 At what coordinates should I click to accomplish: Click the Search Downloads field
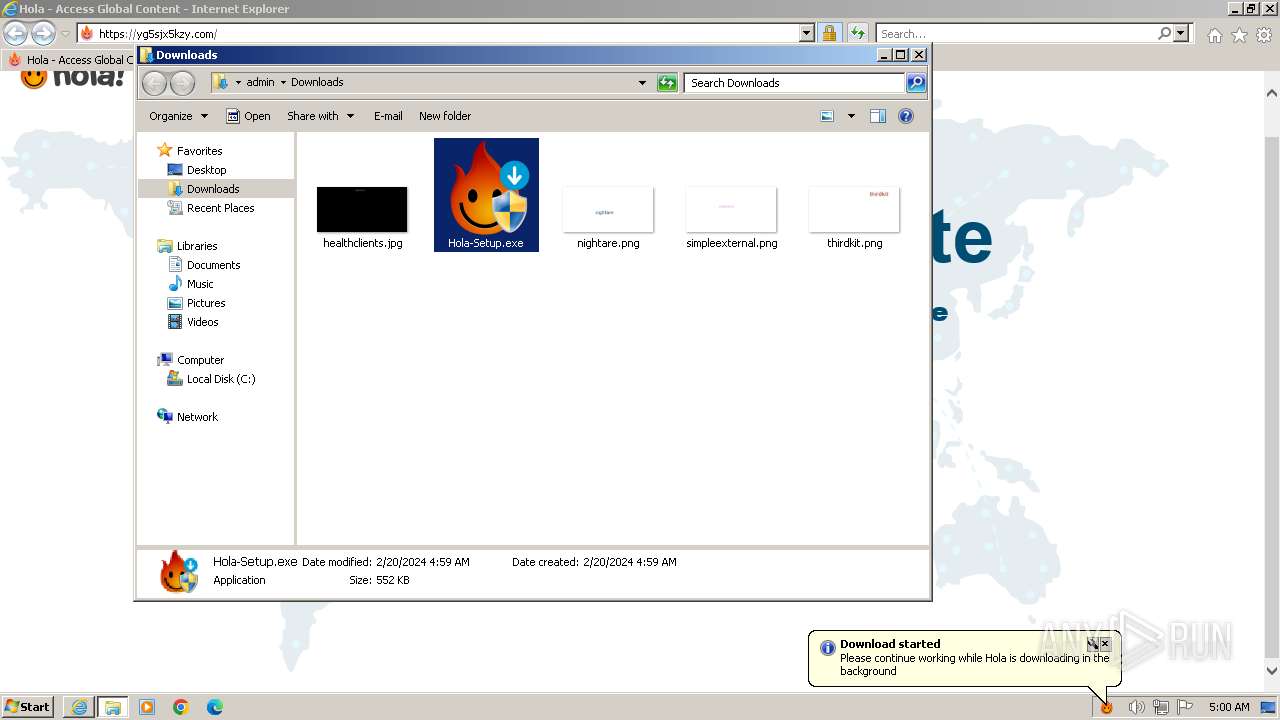[795, 83]
